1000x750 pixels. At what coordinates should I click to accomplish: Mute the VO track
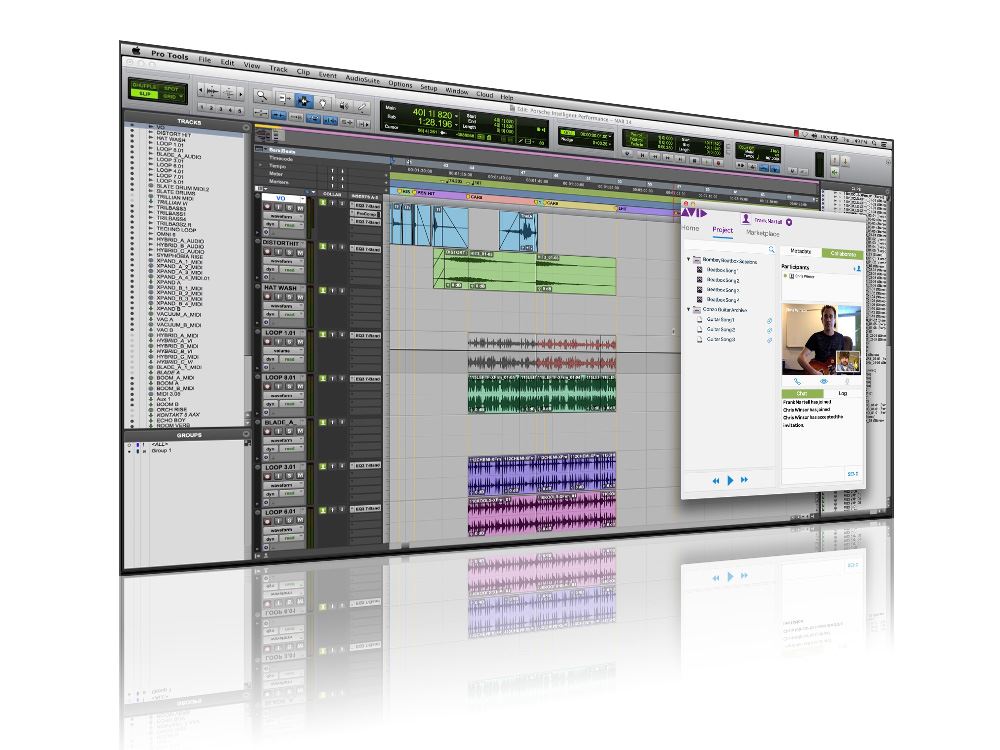click(300, 209)
